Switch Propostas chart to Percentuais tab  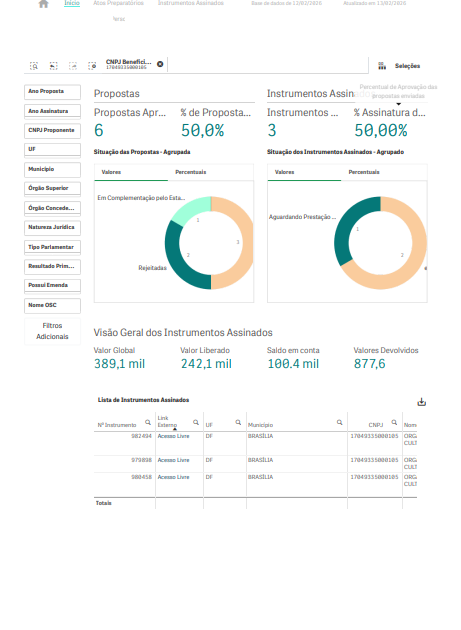pyautogui.click(x=191, y=172)
